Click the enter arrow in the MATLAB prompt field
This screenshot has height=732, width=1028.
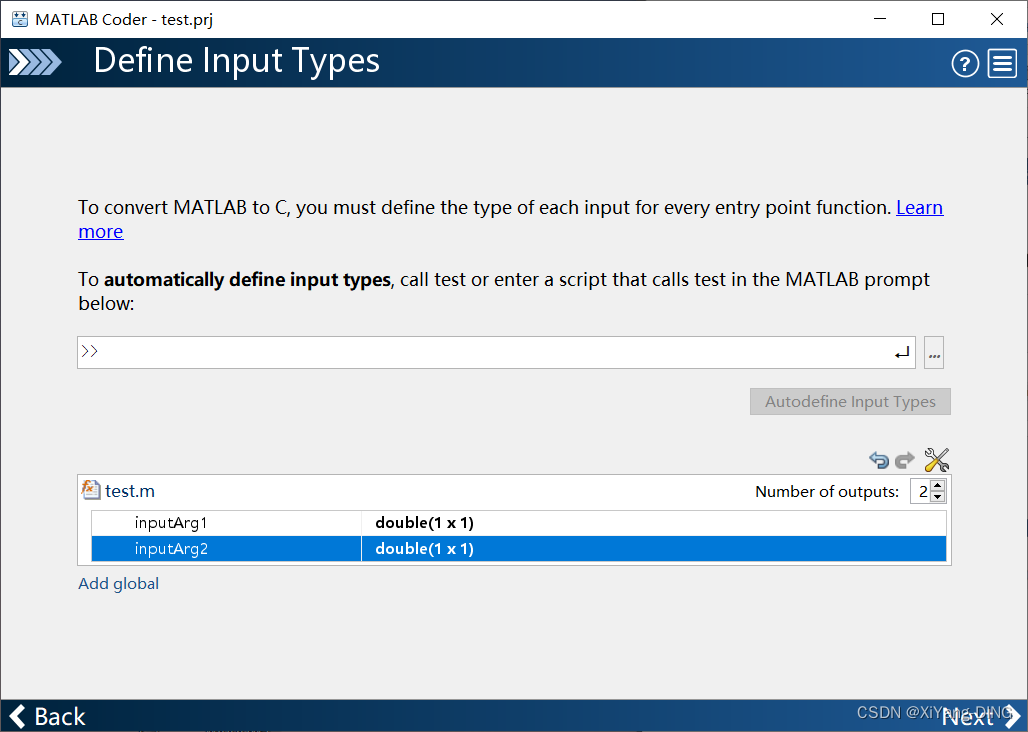click(900, 352)
